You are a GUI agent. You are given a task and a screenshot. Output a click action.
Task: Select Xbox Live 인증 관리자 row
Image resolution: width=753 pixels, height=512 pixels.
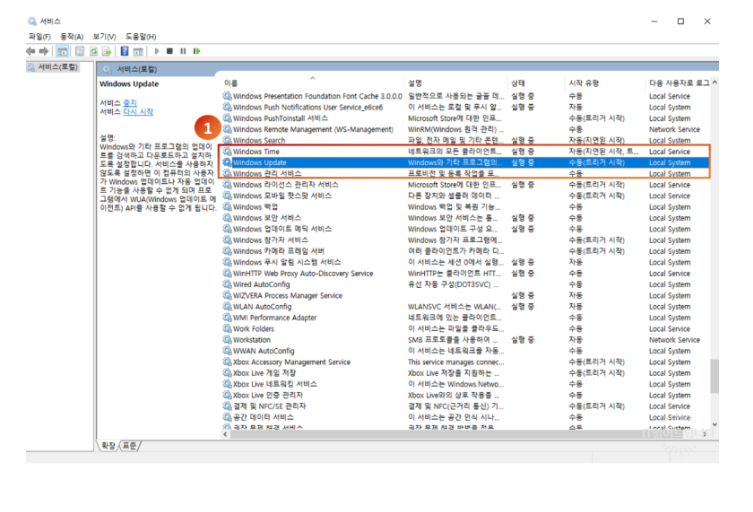click(x=465, y=395)
